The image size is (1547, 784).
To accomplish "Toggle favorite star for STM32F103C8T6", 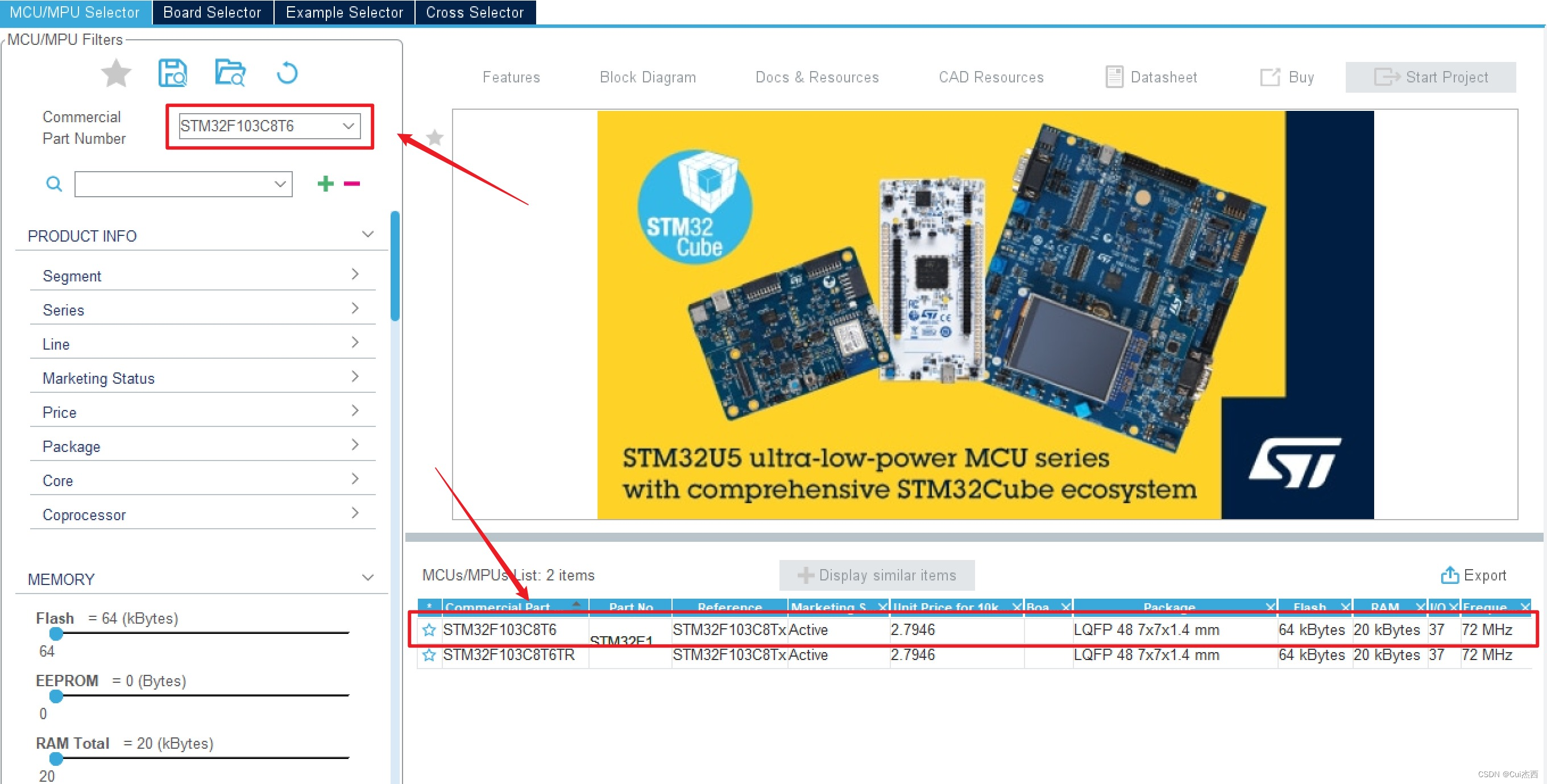I will pyautogui.click(x=427, y=629).
